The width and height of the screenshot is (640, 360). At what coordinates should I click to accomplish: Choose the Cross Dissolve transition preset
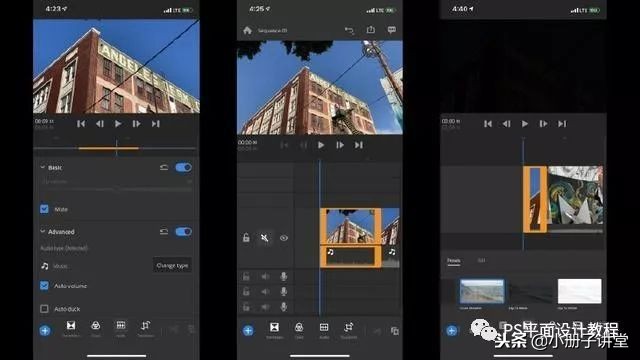[x=482, y=291]
